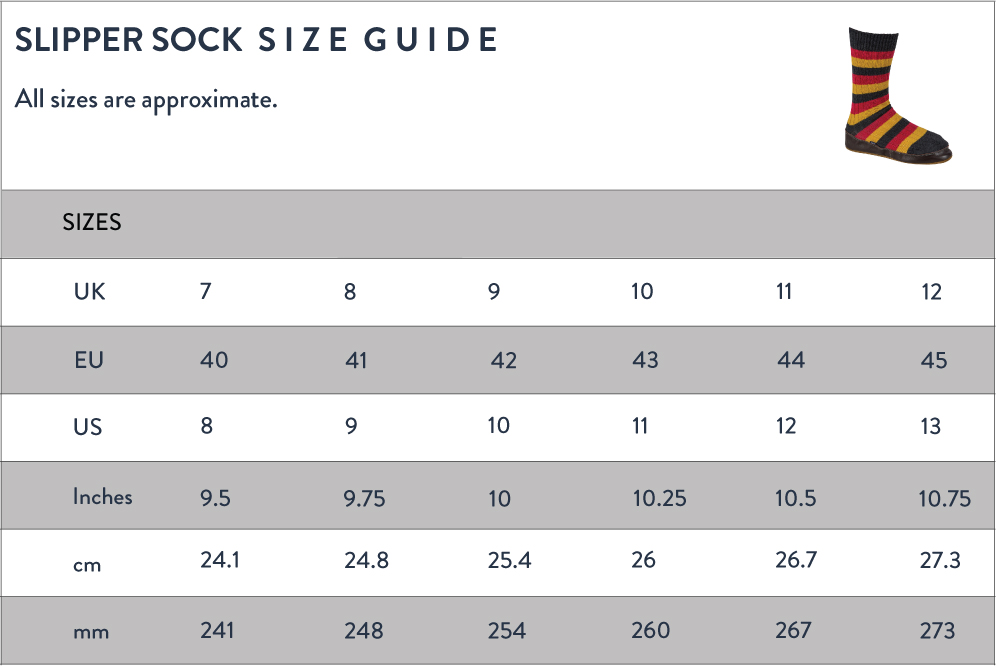The height and width of the screenshot is (666, 996).
Task: Select the SIZES header row label
Action: [91, 222]
